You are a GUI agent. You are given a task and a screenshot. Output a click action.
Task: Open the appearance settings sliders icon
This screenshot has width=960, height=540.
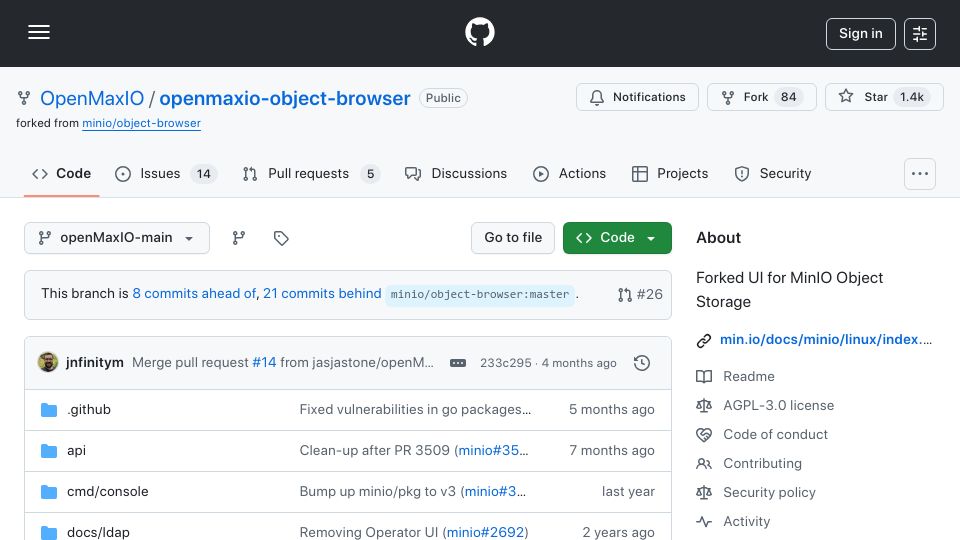pyautogui.click(x=920, y=34)
